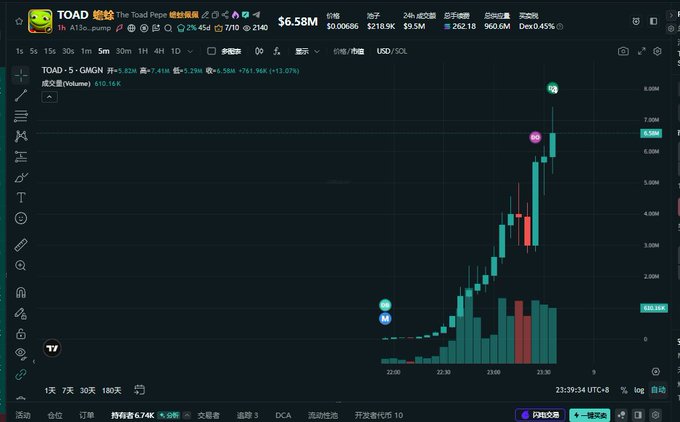Copy token address using copy icon

coord(215,15)
